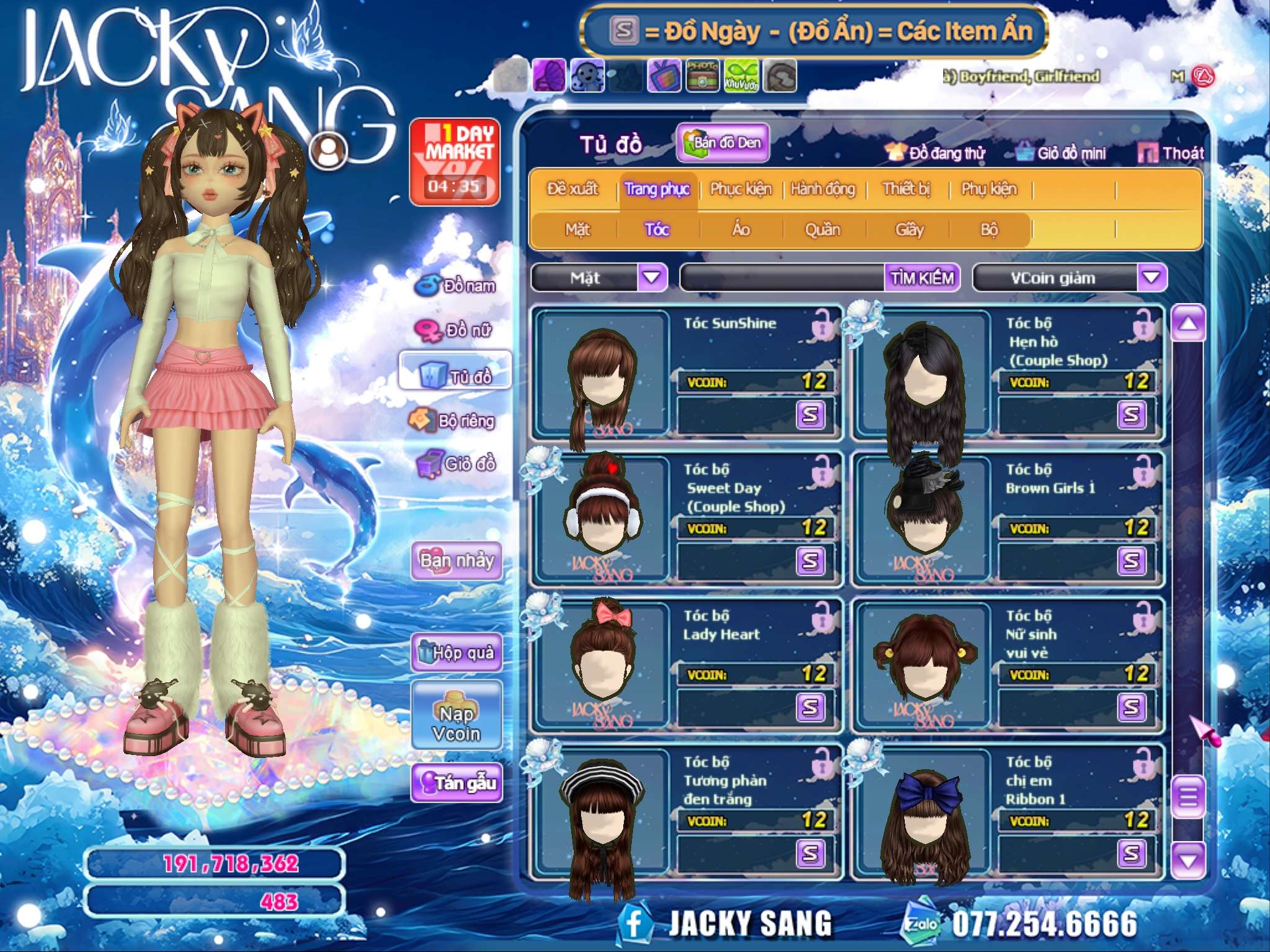
Task: Toggle the padlock on Tương phản đen trắng
Action: click(x=823, y=764)
